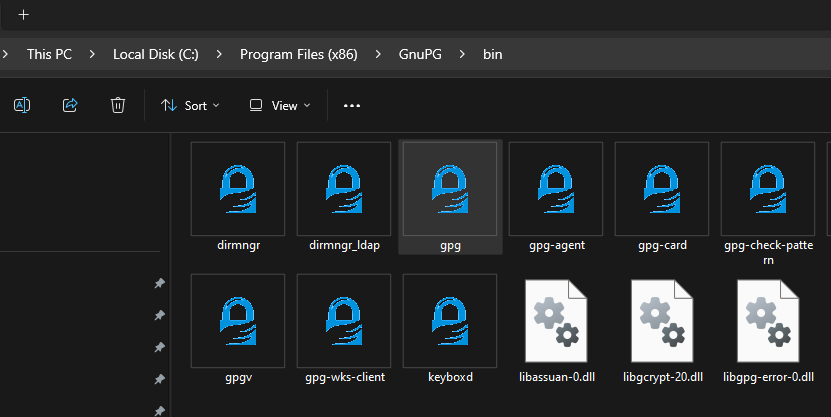This screenshot has height=417, width=831.
Task: Click the 'gpg-agent' file name label
Action: pos(557,245)
